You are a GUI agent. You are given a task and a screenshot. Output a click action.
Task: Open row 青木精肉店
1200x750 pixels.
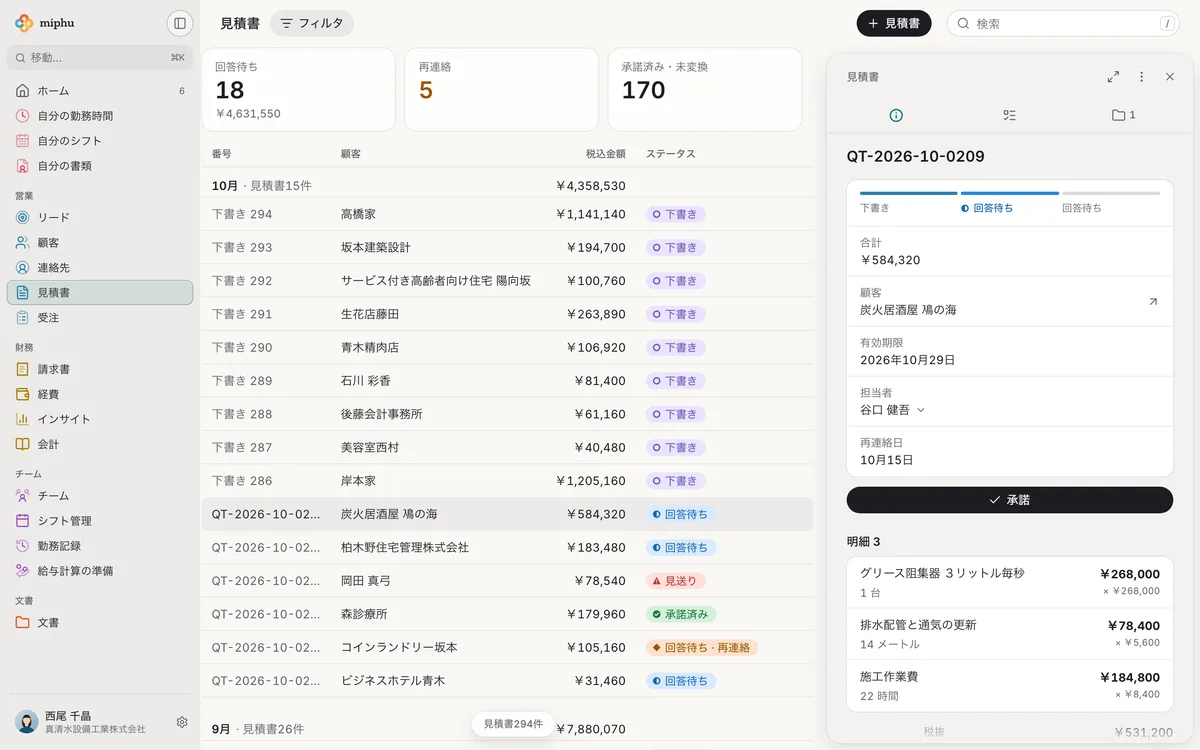[x=507, y=347]
